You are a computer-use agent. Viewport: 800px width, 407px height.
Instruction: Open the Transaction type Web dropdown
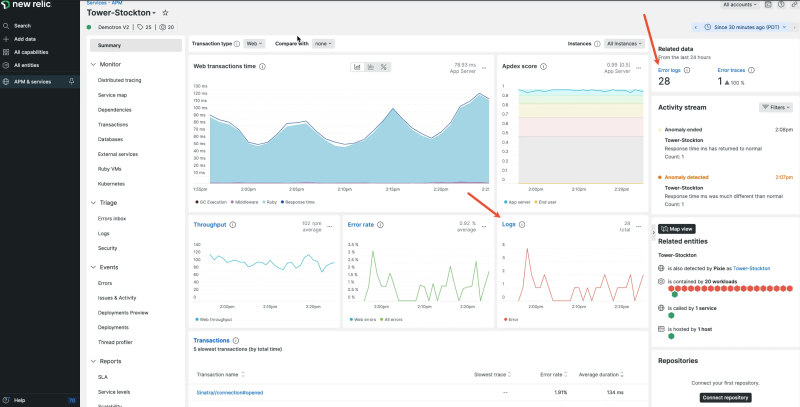(x=254, y=44)
